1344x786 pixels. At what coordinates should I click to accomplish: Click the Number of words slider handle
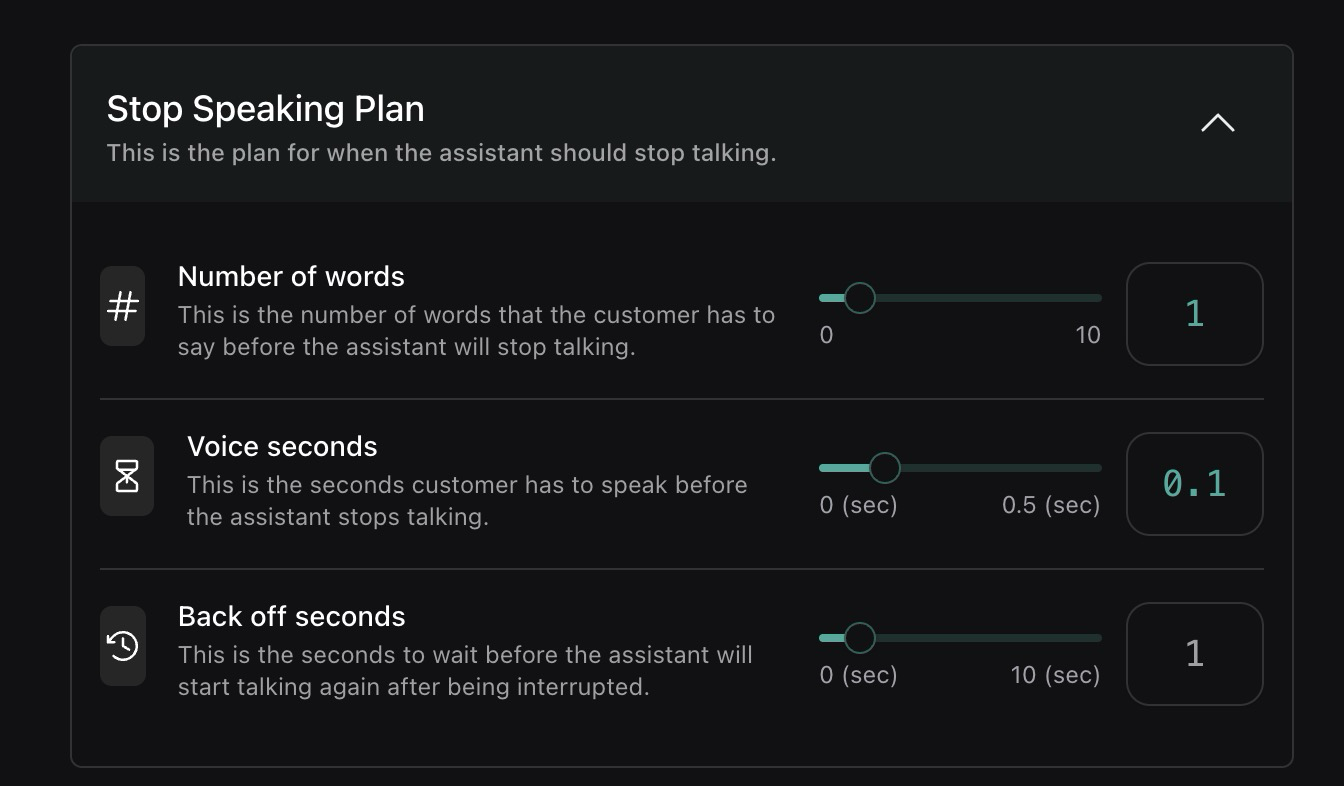click(859, 298)
